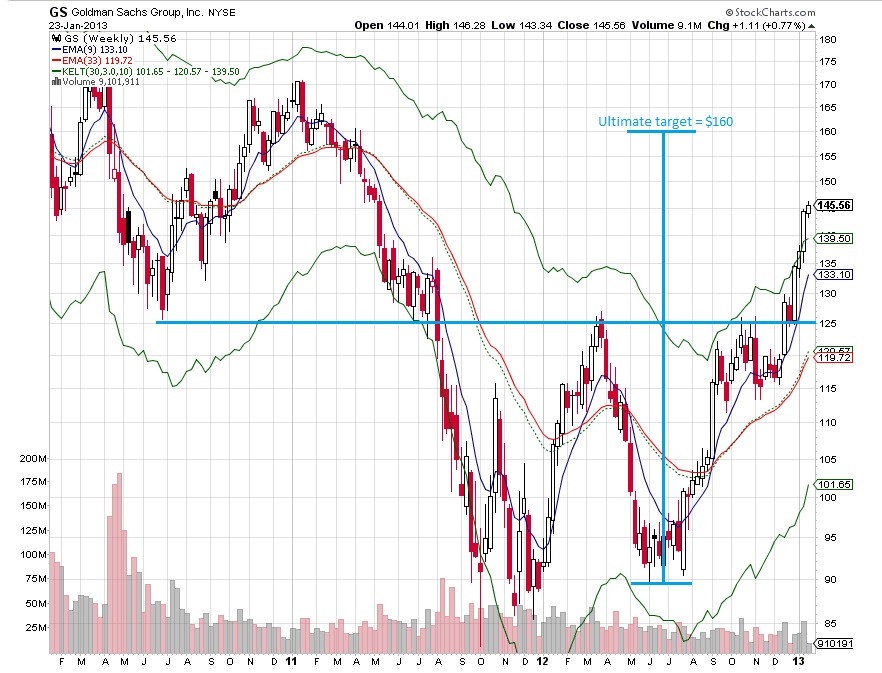This screenshot has height=673, width=882.
Task: Click the 12 year label on the time axis
Action: coord(542,661)
